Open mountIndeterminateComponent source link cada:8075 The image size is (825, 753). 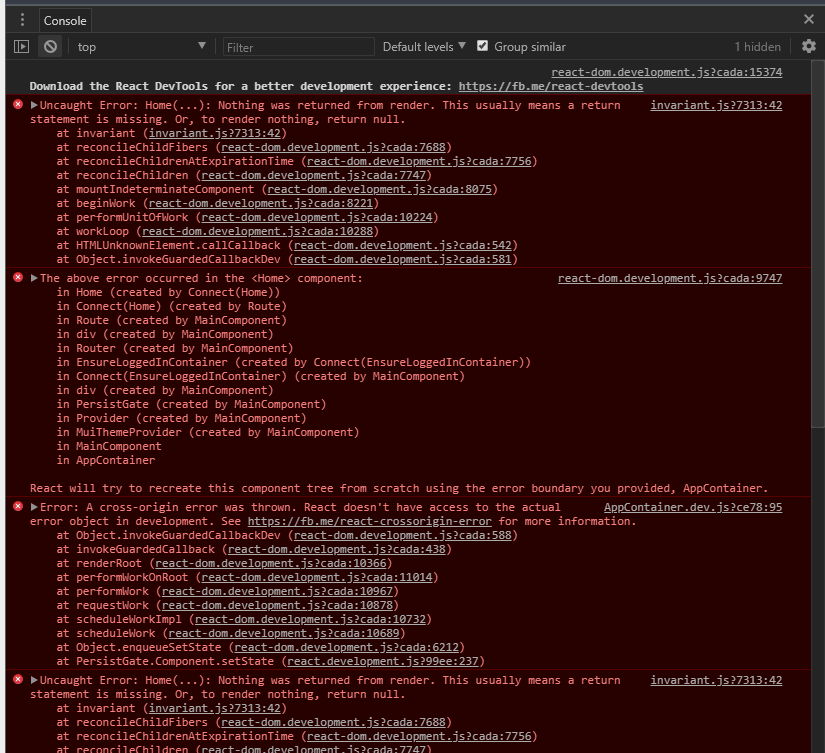379,189
